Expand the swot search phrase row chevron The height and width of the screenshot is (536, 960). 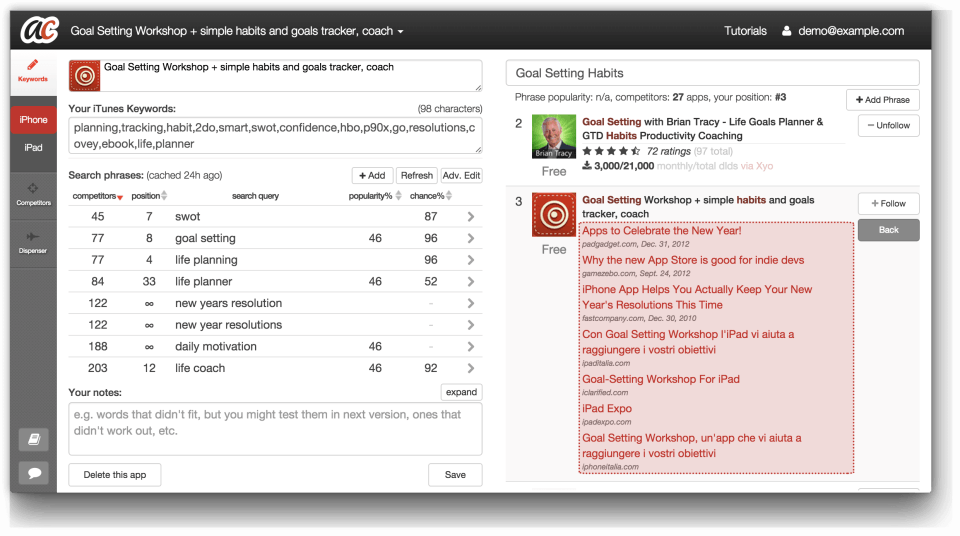(x=470, y=216)
